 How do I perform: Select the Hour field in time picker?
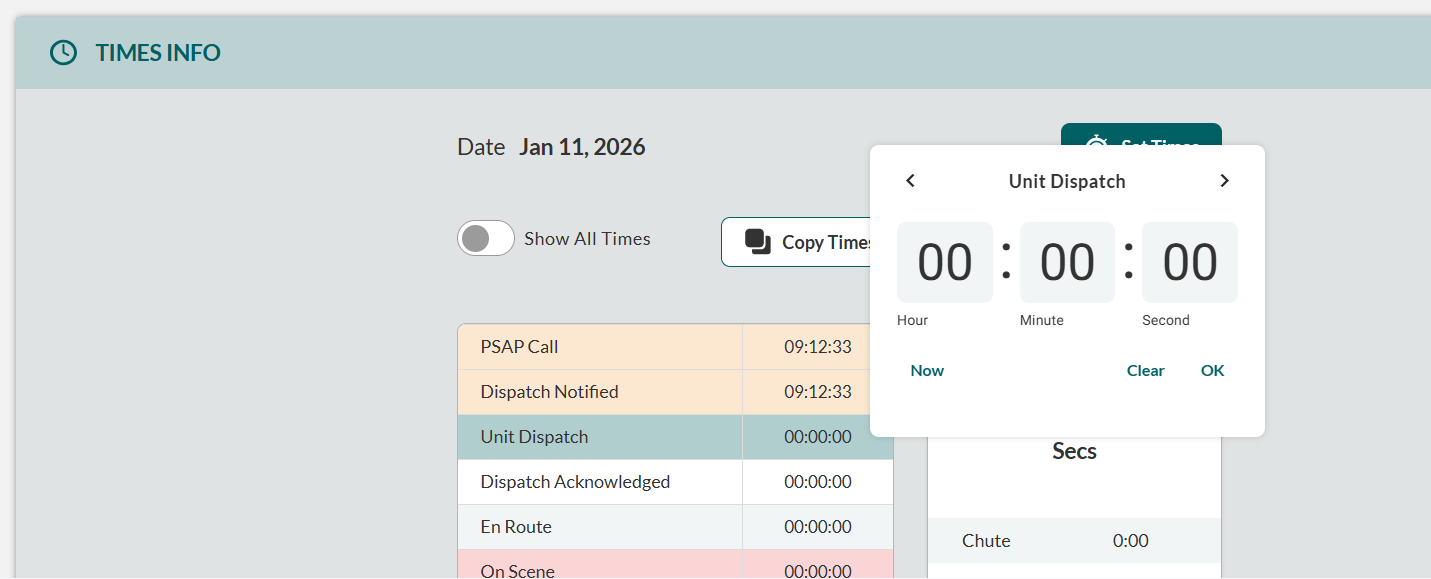tap(944, 263)
